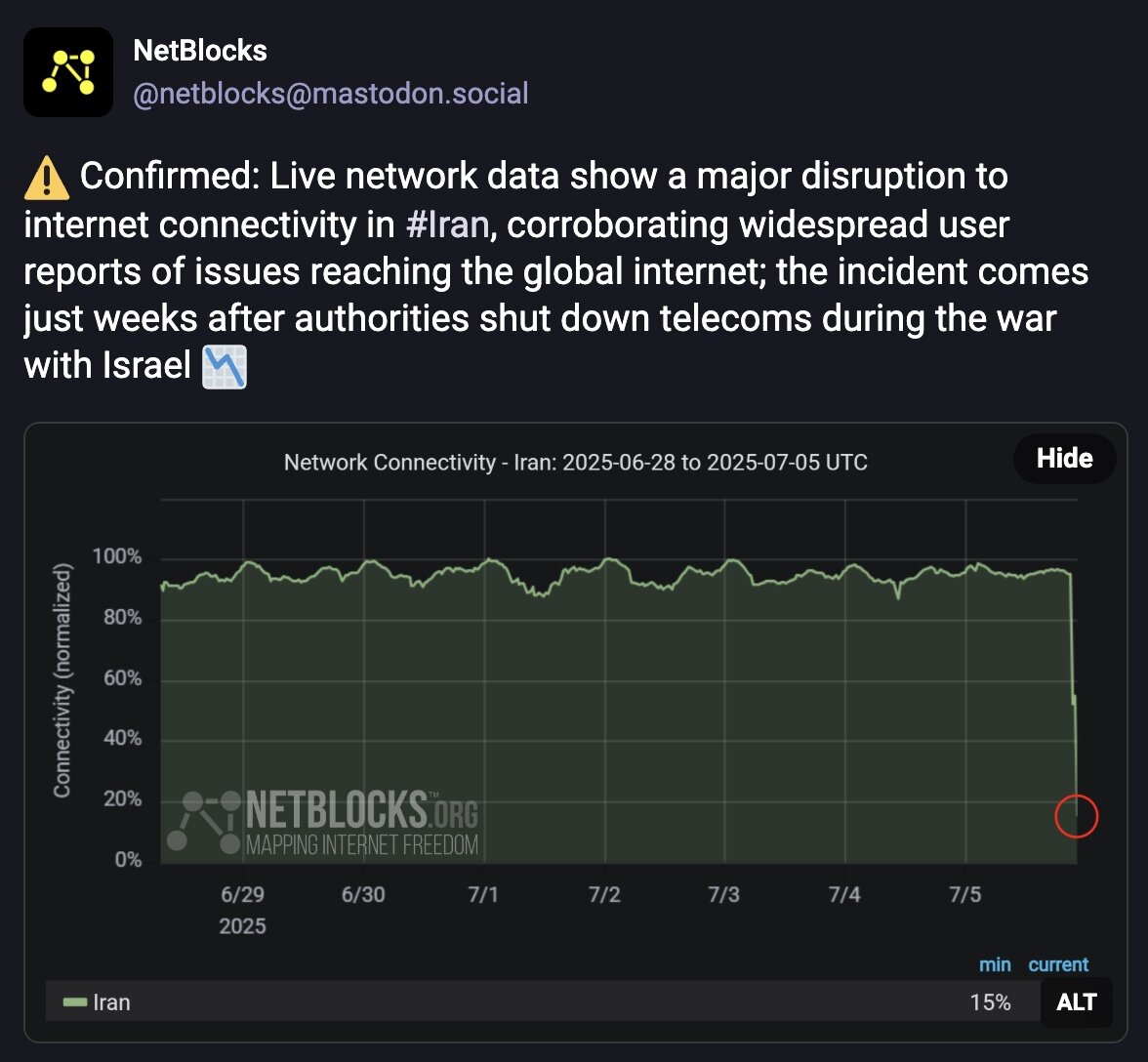Screen dimensions: 1148x1062
Task: Click the red circle marker on chart
Action: [1077, 816]
